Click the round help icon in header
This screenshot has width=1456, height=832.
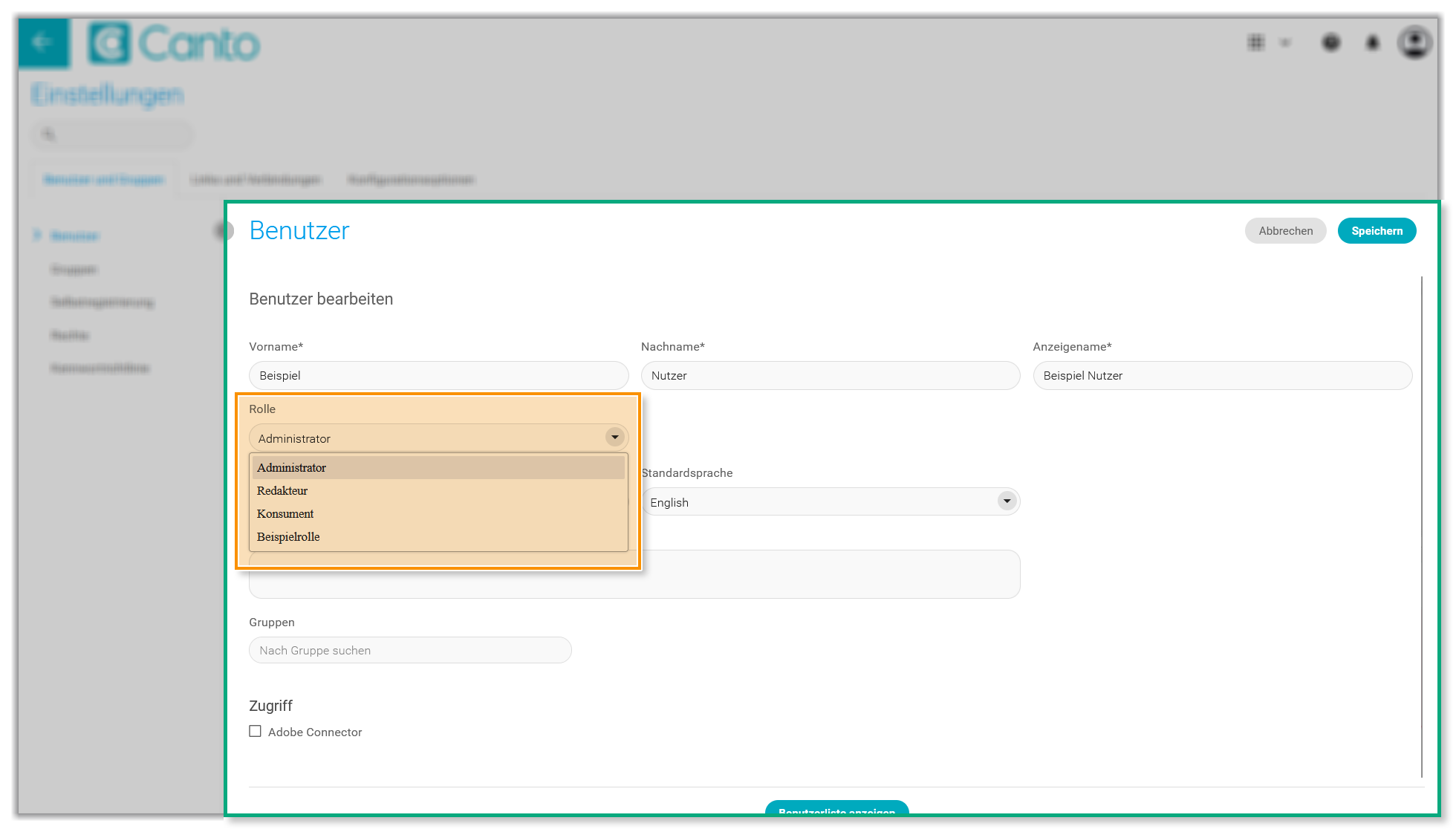(1330, 43)
